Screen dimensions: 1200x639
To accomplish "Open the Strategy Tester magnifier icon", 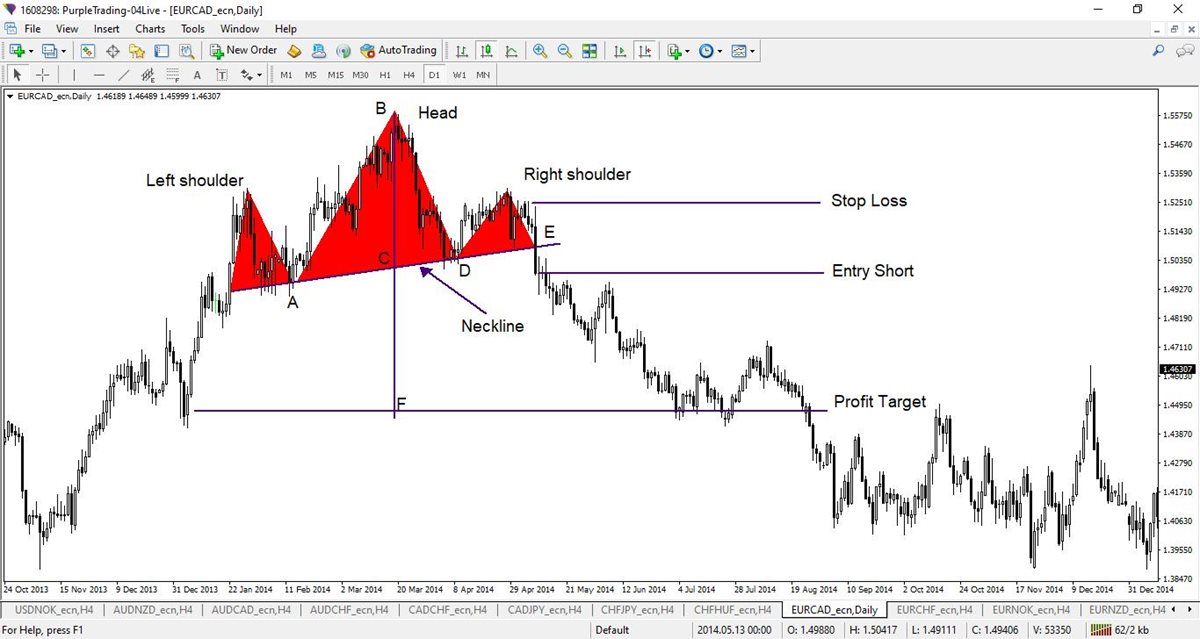I will [185, 50].
